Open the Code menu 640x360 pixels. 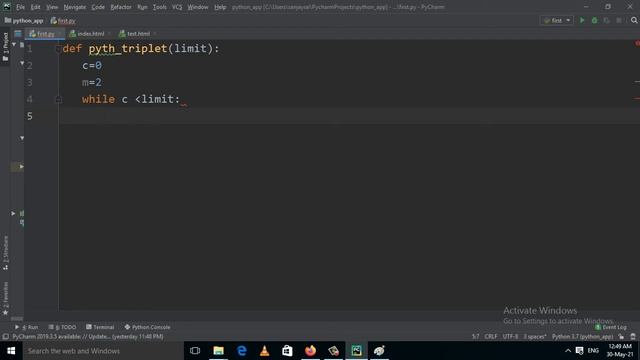98,7
